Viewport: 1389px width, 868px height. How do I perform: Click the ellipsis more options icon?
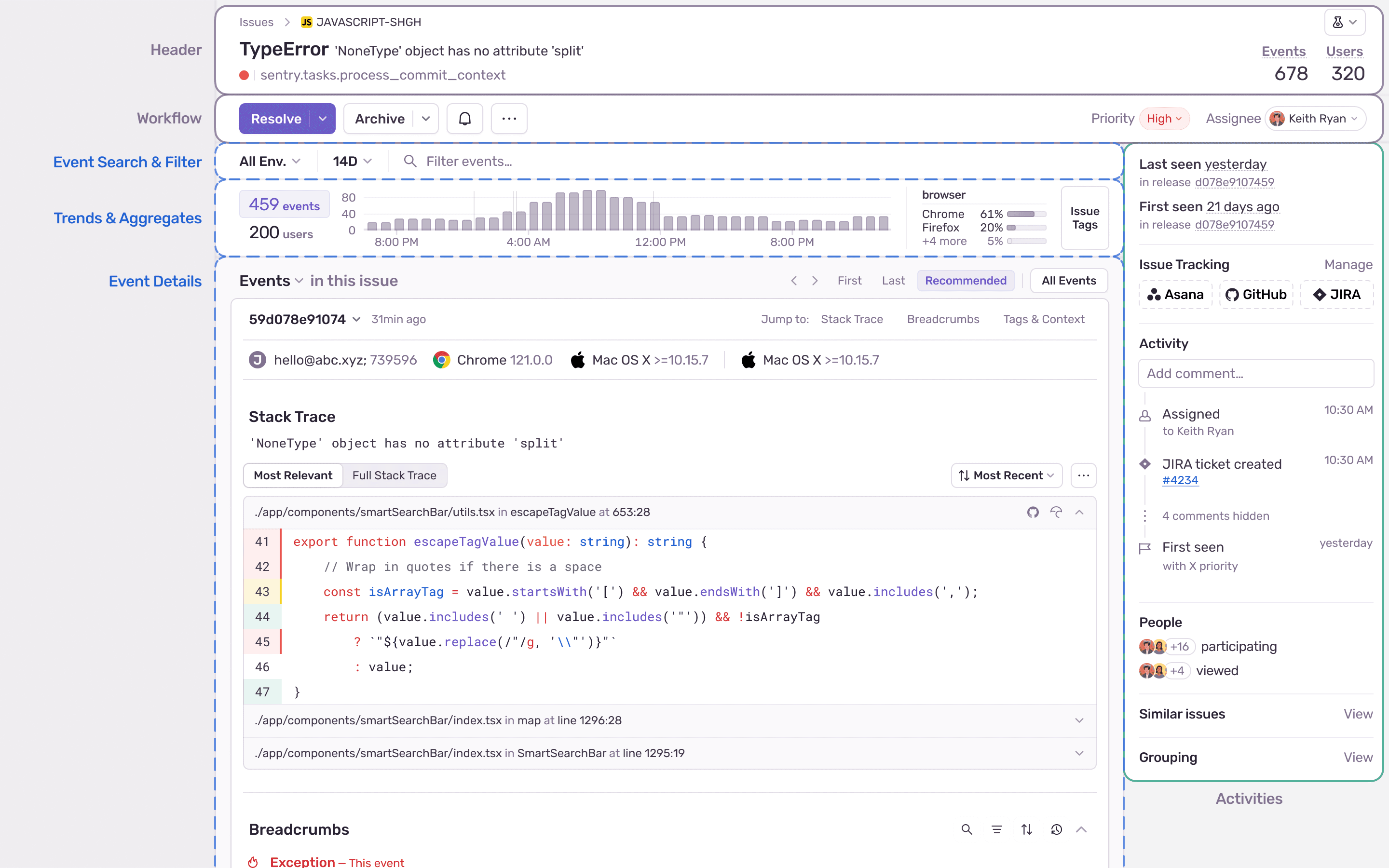pyautogui.click(x=509, y=118)
